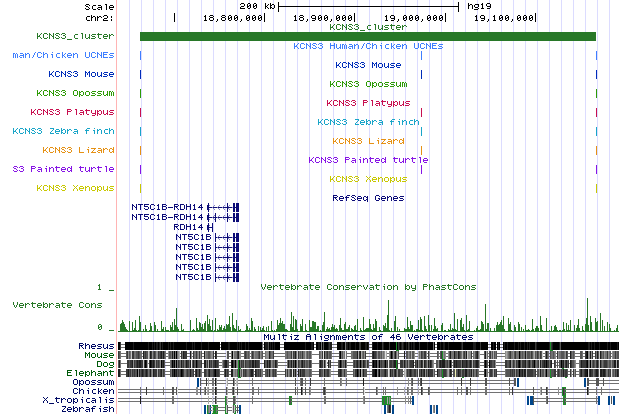Click the X_tropicalis species label

79,400
